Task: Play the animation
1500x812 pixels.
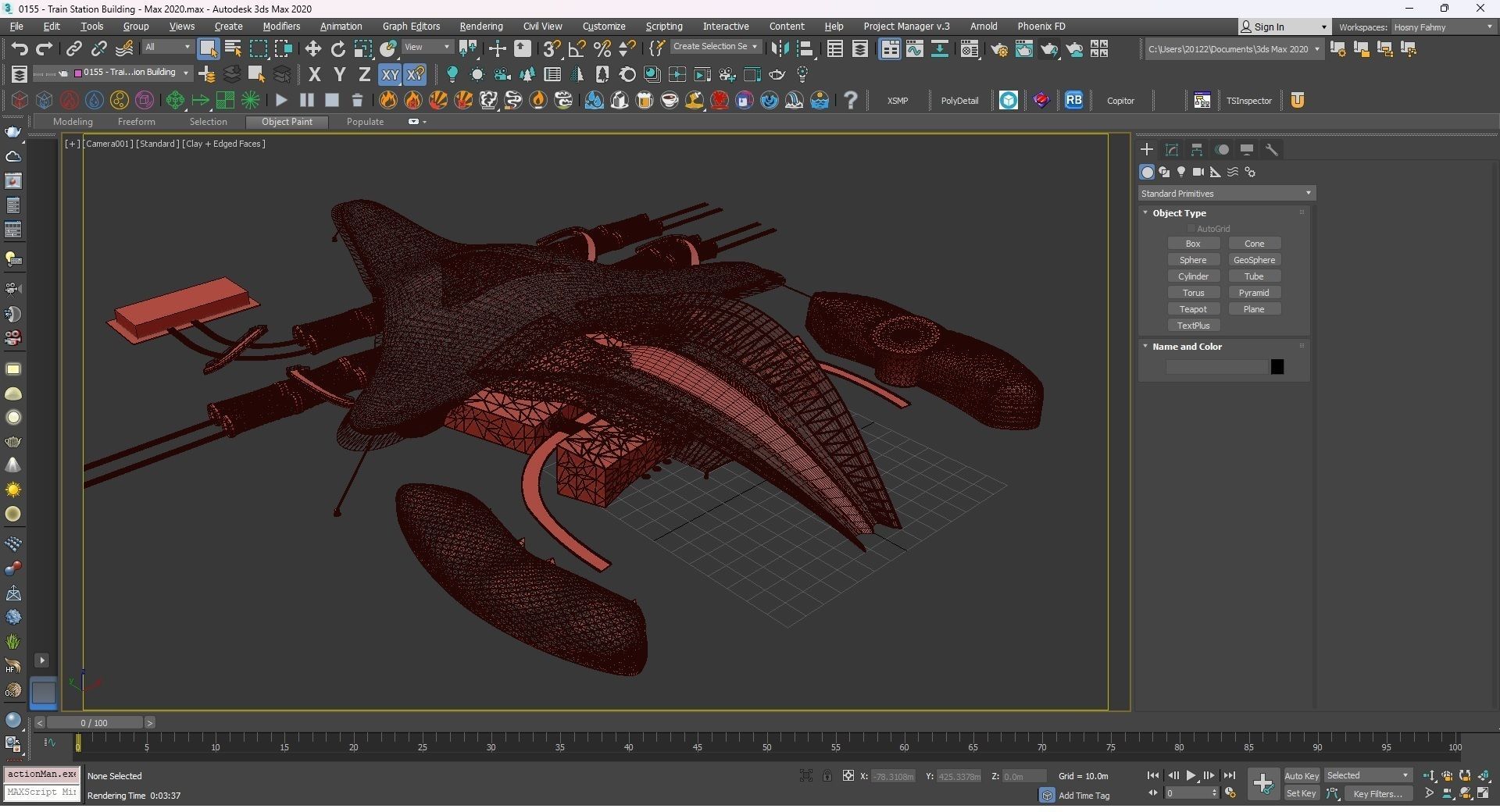Action: (1191, 776)
